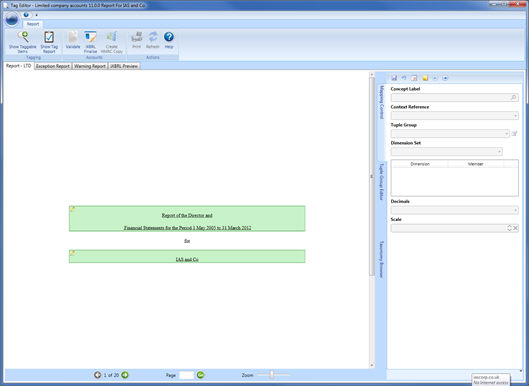Click Show Taggable Items ribbon button
Image resolution: width=529 pixels, height=386 pixels.
(x=23, y=42)
